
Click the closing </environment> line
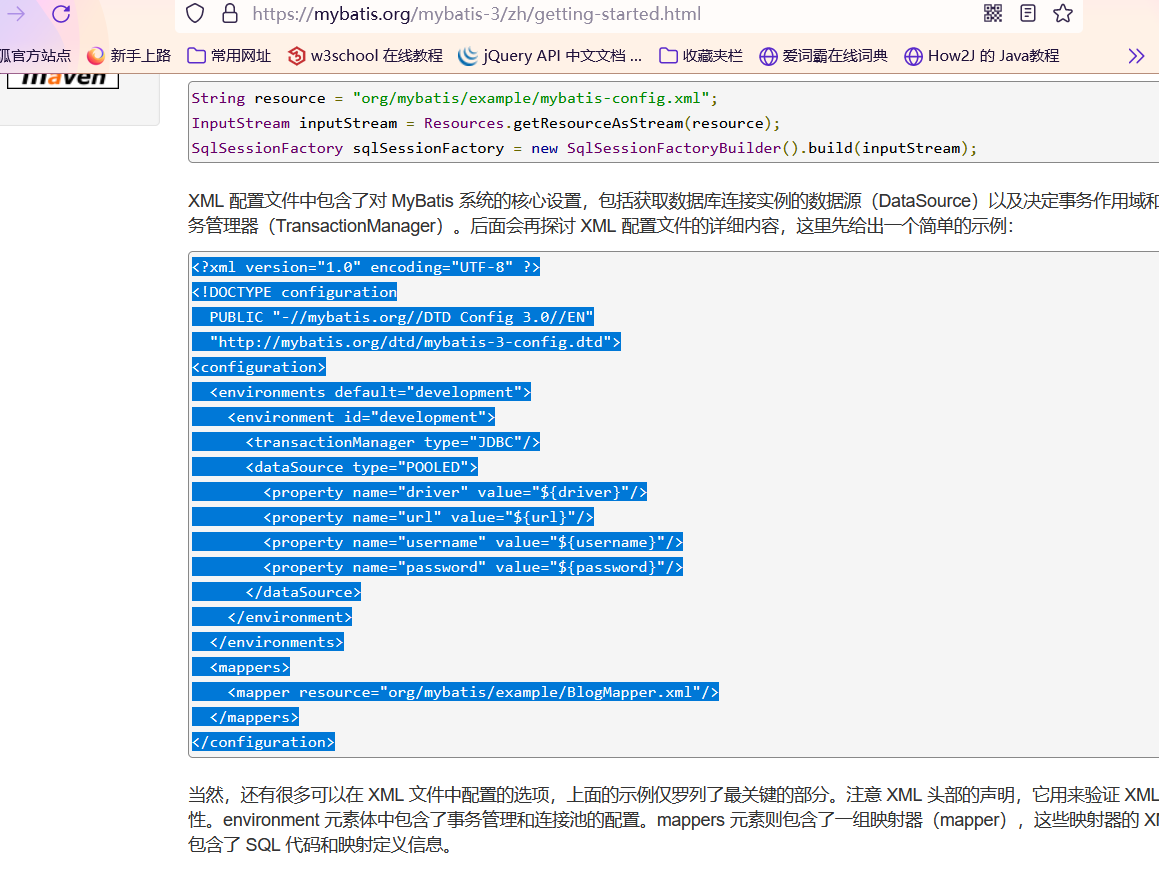click(x=272, y=617)
